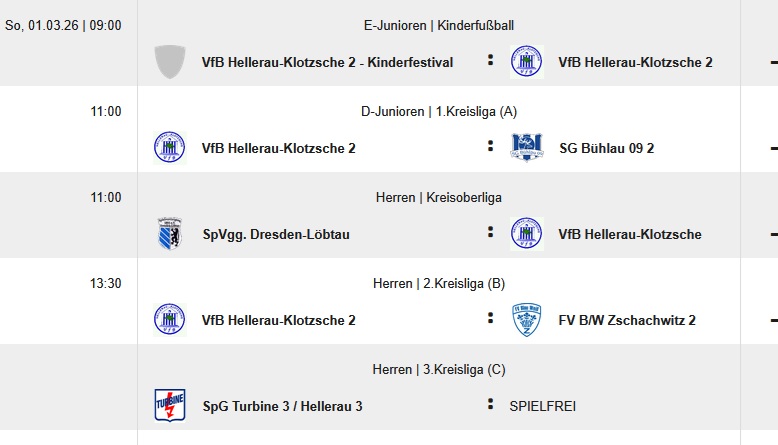Click the VfB crest in the 2.Kreisliga (B) match
This screenshot has height=445, width=778.
(x=169, y=320)
